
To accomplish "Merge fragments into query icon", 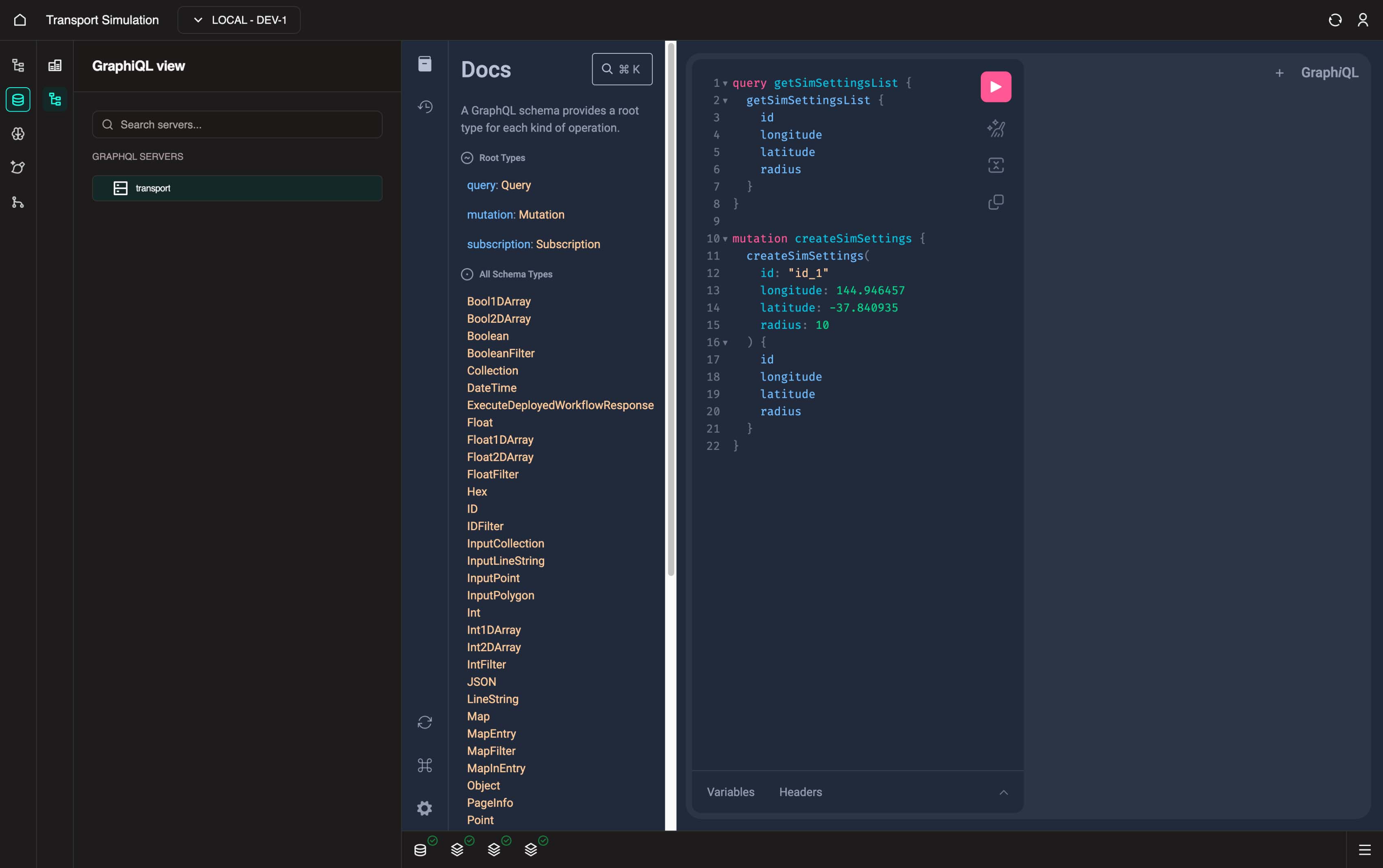I will 995,165.
